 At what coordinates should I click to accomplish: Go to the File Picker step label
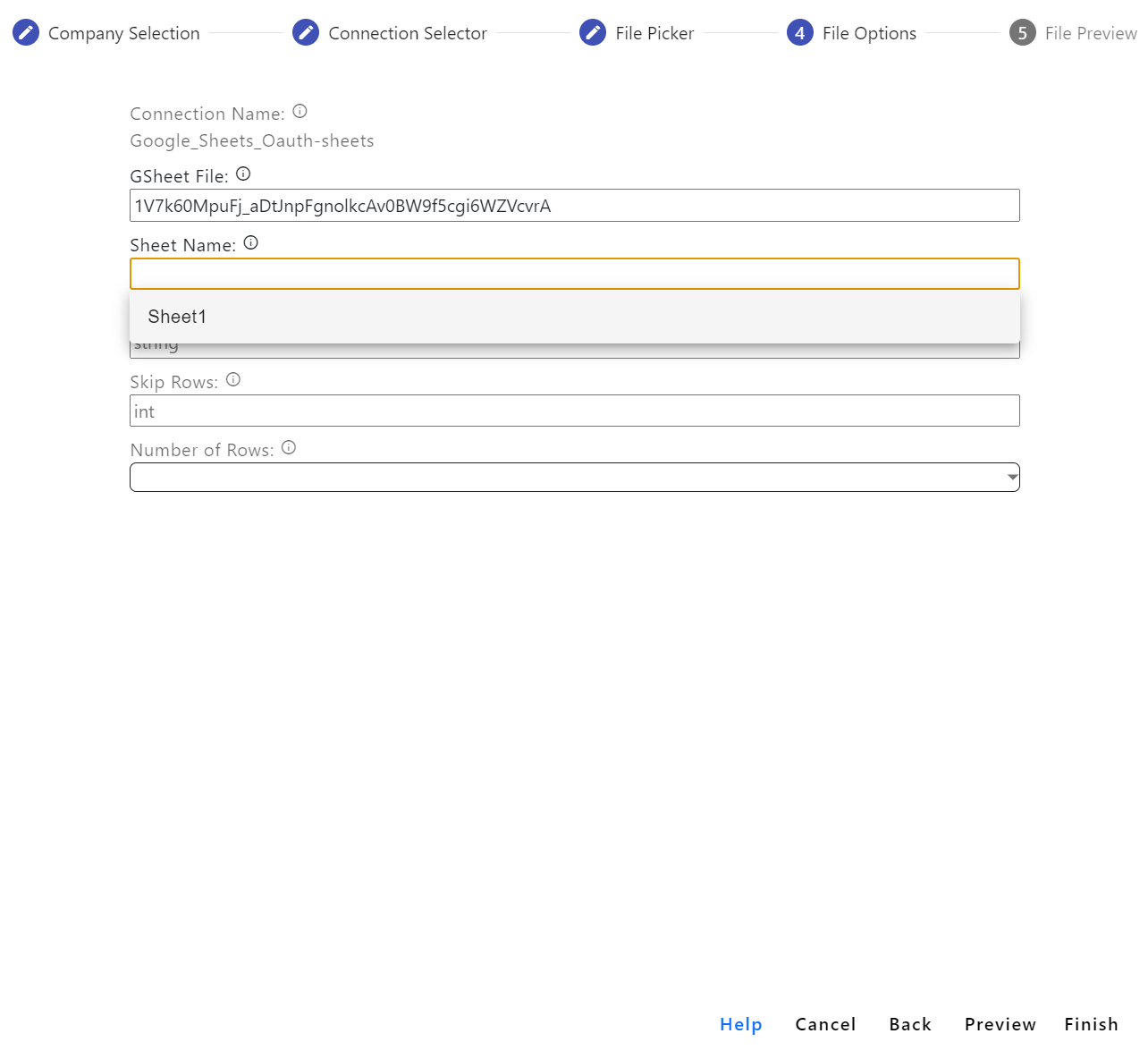tap(654, 33)
